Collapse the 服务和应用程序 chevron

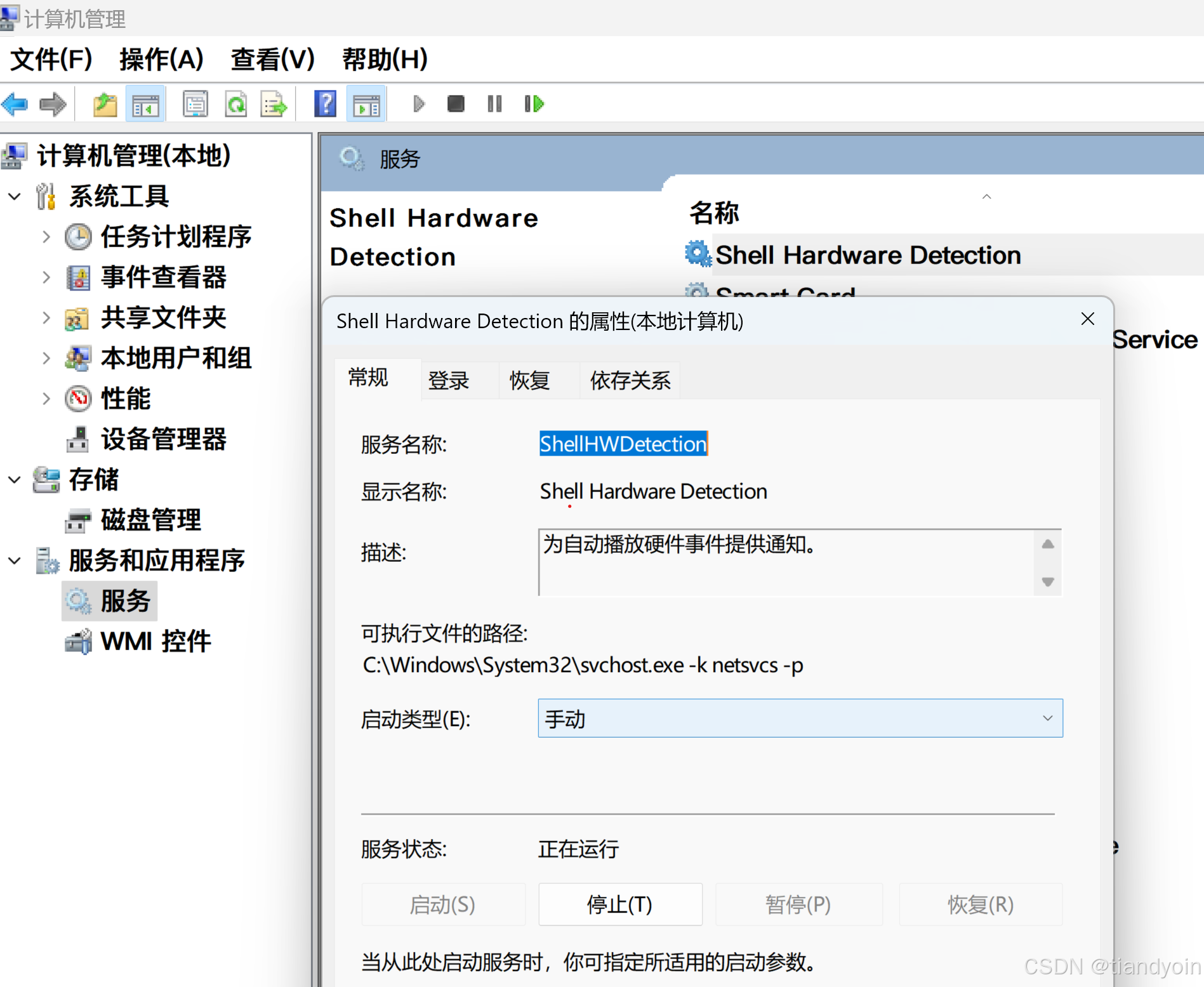tap(15, 561)
